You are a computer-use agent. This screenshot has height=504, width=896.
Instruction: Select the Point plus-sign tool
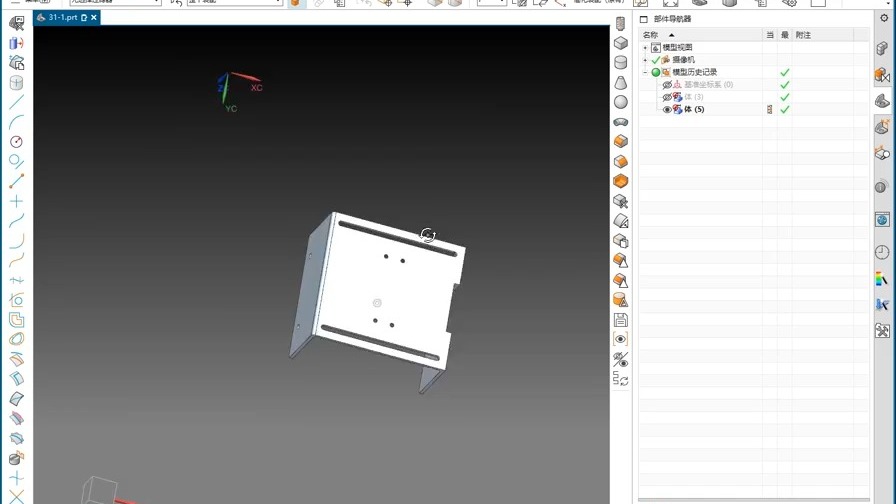pos(16,201)
